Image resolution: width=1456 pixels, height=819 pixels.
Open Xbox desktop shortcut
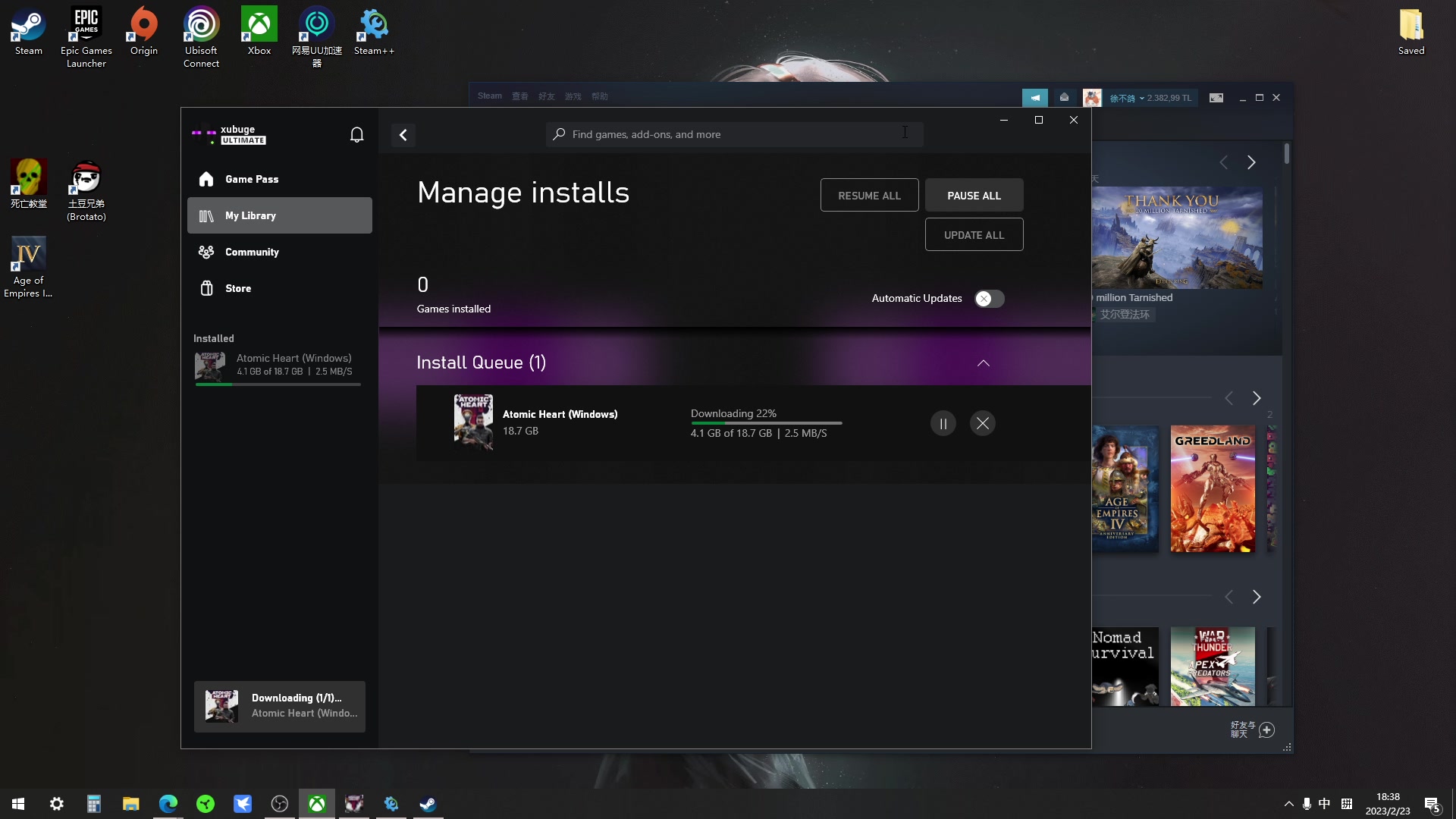click(259, 31)
